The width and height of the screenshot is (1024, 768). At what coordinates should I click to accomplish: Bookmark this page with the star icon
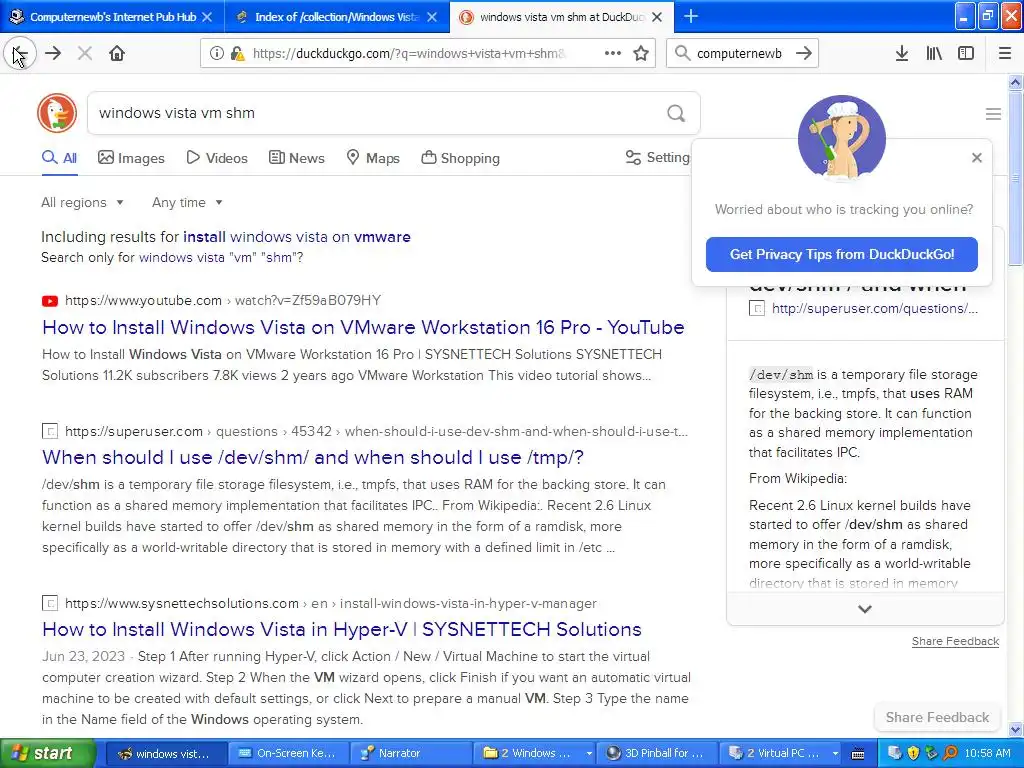[x=641, y=54]
